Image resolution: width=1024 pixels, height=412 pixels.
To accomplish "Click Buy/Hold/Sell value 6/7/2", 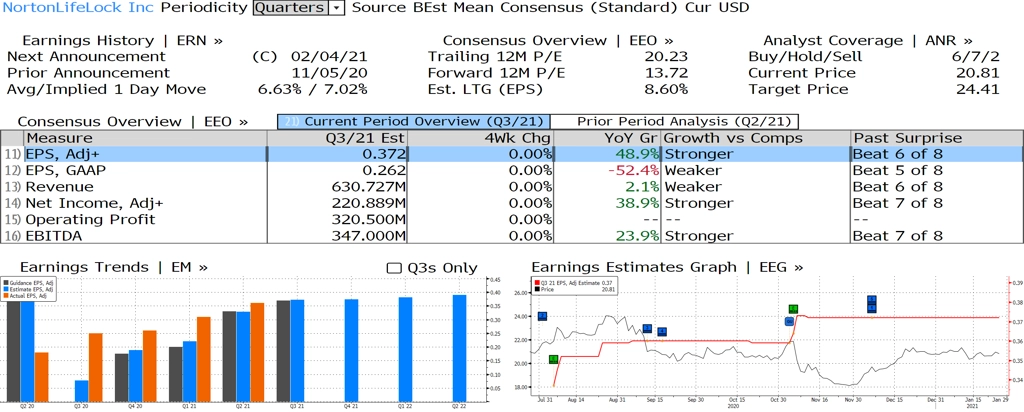I will pos(976,57).
